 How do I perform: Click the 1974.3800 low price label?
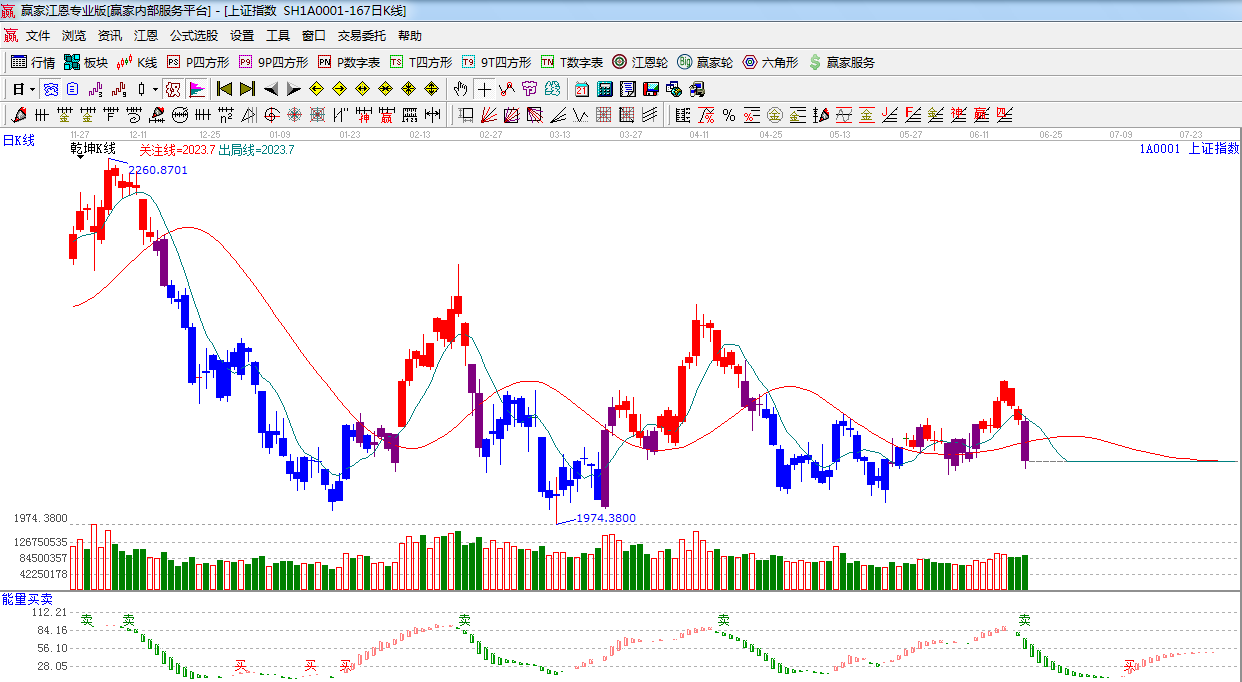[607, 518]
